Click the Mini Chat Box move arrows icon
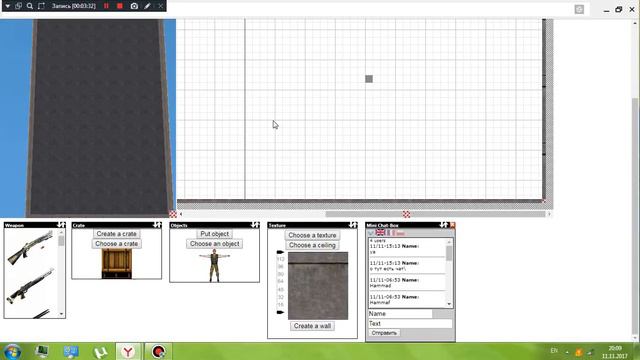Screen dimensions: 640x360 444,225
